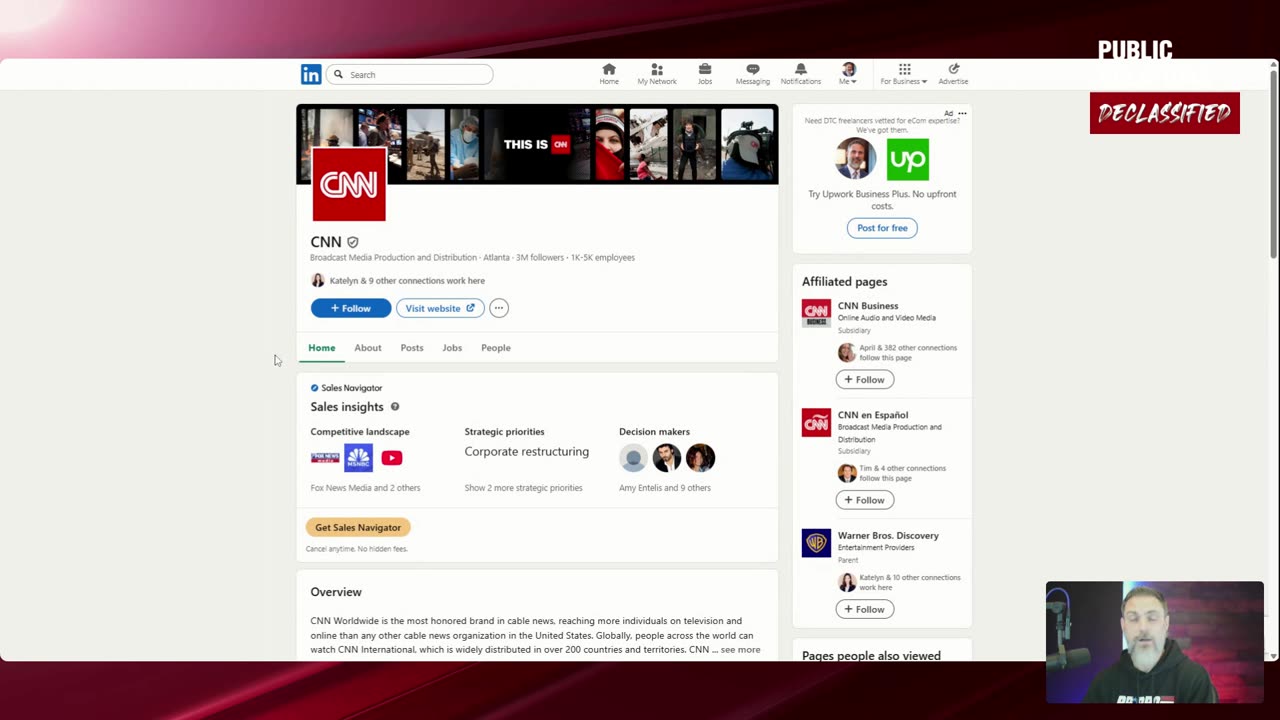Viewport: 1280px width, 720px height.
Task: Switch to the Posts tab
Action: pyautogui.click(x=412, y=348)
